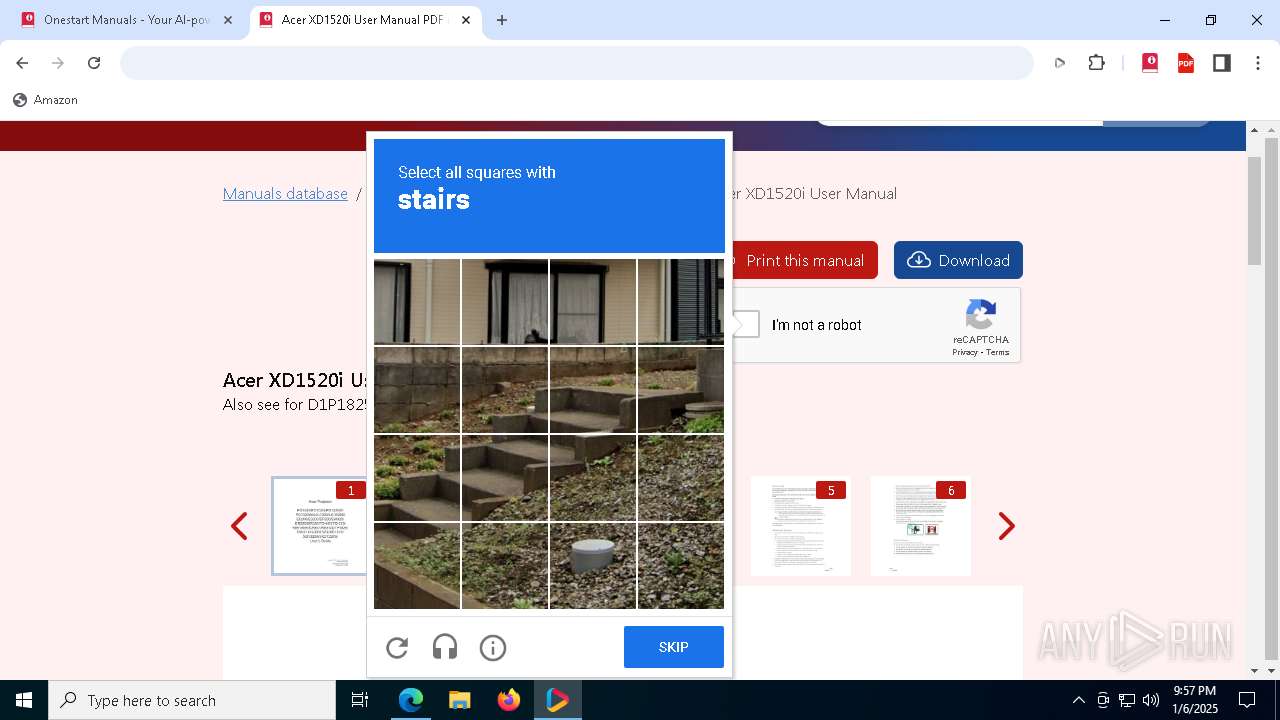Open volume control in system tray
The image size is (1280, 720).
tap(1151, 700)
